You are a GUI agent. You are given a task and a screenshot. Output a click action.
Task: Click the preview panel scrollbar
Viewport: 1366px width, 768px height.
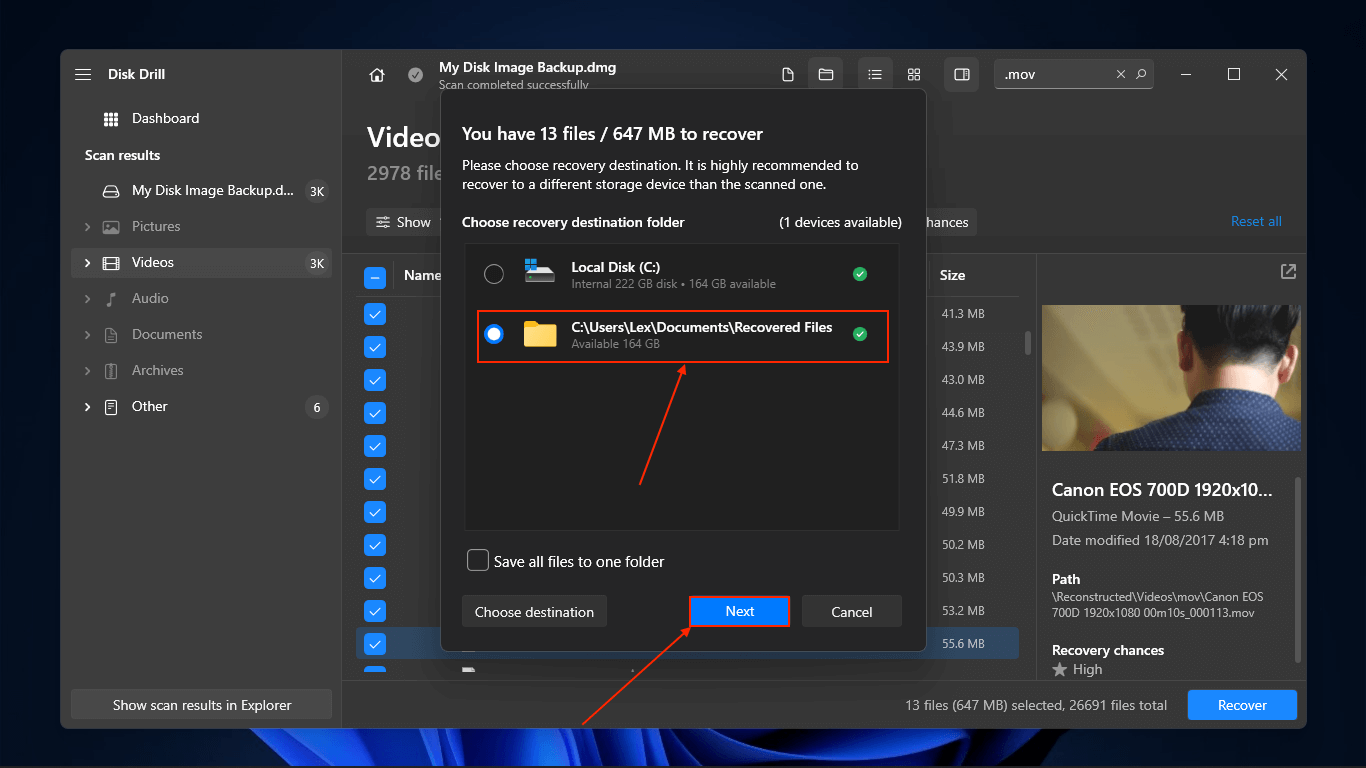coord(1299,568)
